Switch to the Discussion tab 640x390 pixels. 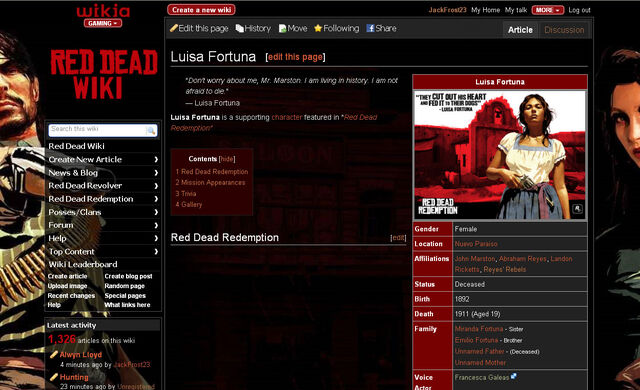564,30
